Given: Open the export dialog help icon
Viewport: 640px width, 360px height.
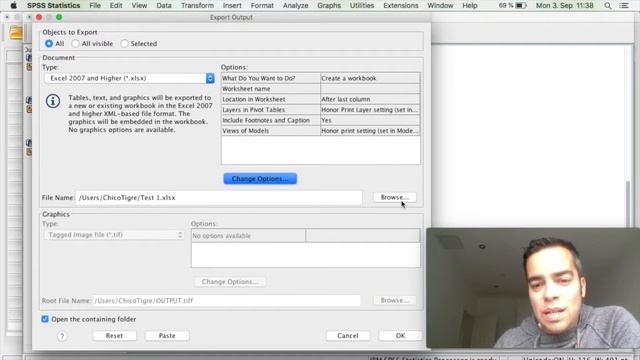Looking at the screenshot, I should (x=62, y=336).
